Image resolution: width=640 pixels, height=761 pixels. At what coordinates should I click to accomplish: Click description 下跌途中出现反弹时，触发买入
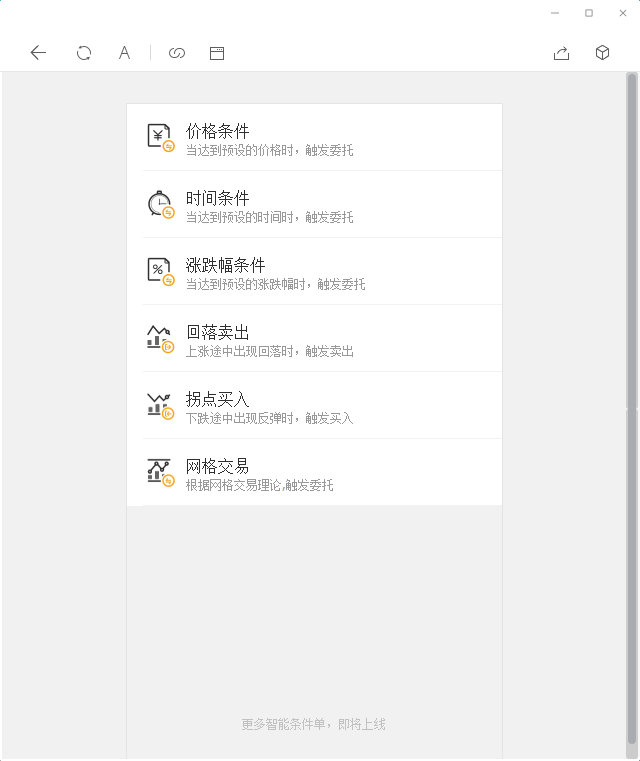click(270, 418)
